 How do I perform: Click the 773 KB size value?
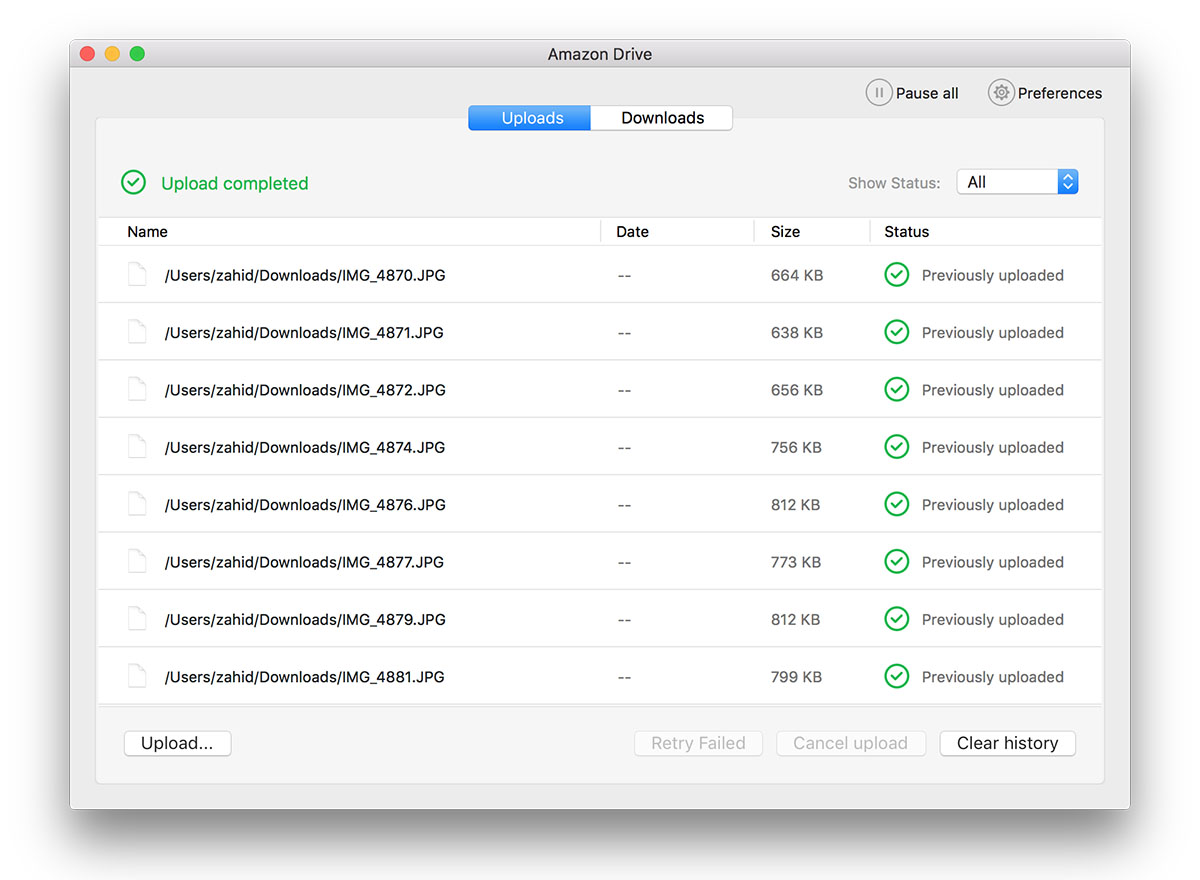pyautogui.click(x=796, y=562)
